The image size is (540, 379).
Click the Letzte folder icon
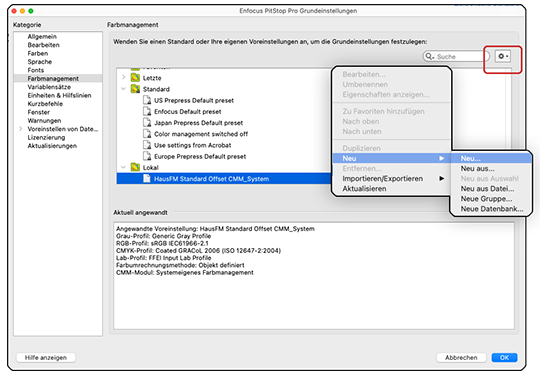[135, 78]
